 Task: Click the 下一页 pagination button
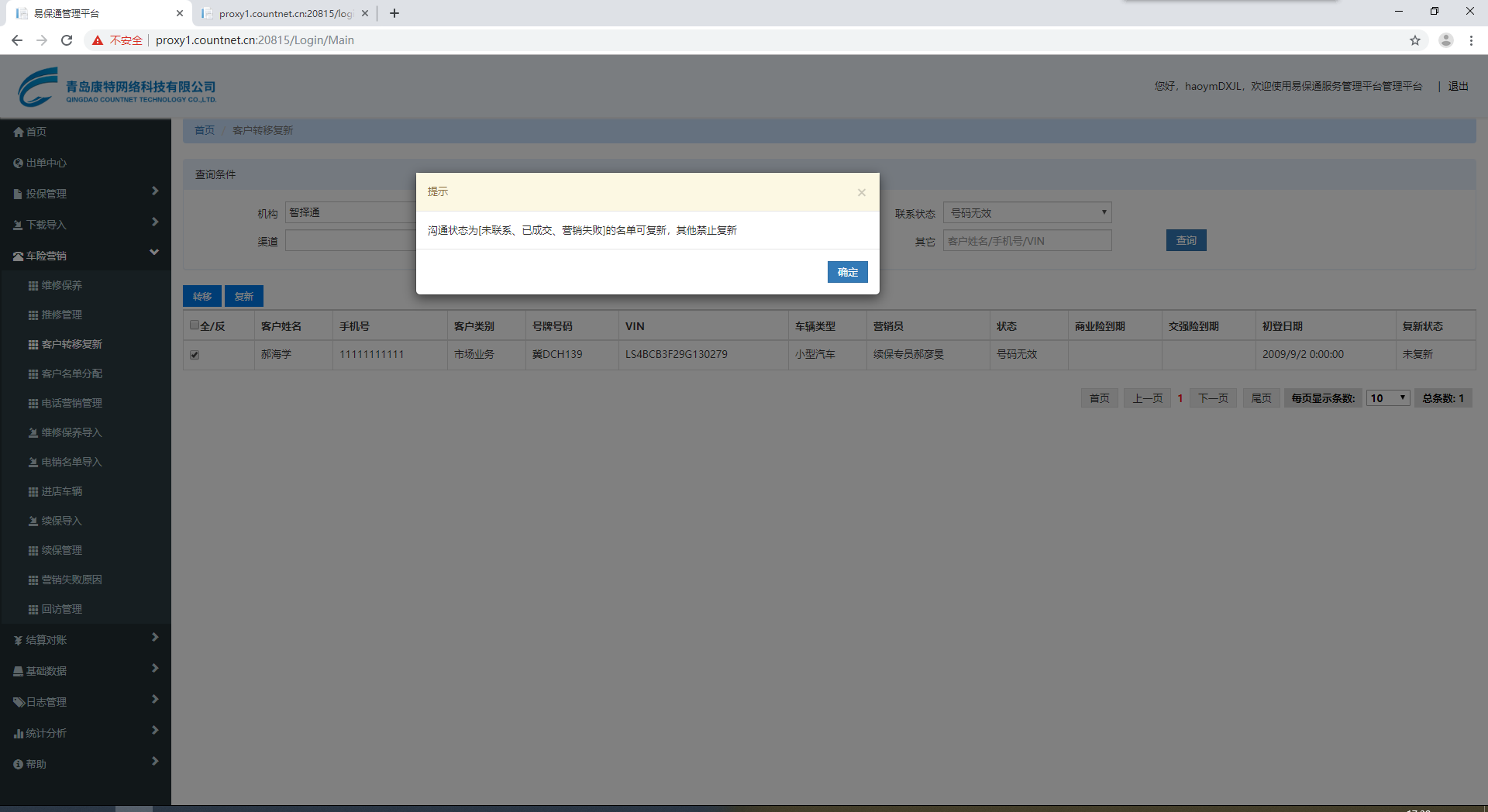(1213, 398)
